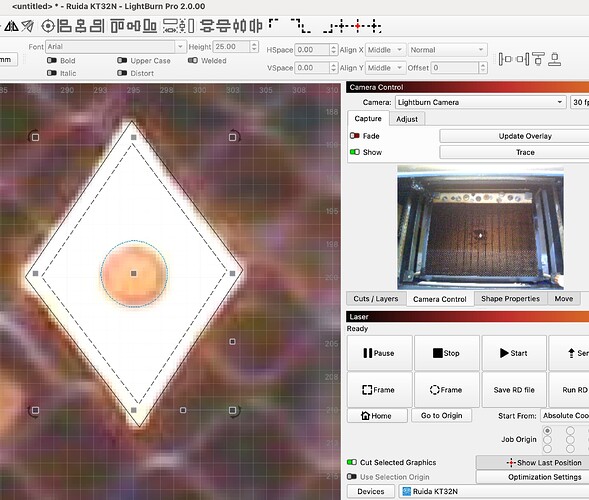Click the Align Left Edges icon
The image size is (589, 500).
pyautogui.click(x=64, y=26)
